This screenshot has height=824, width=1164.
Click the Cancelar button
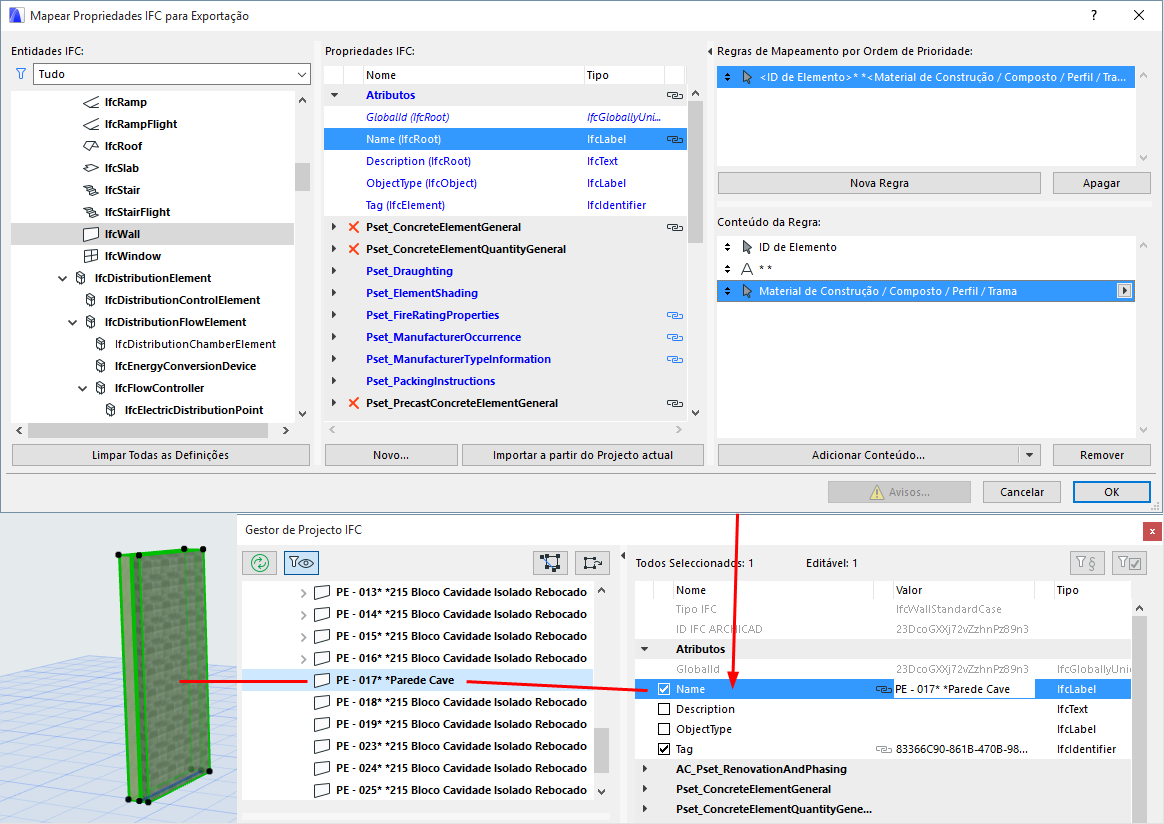point(1021,492)
